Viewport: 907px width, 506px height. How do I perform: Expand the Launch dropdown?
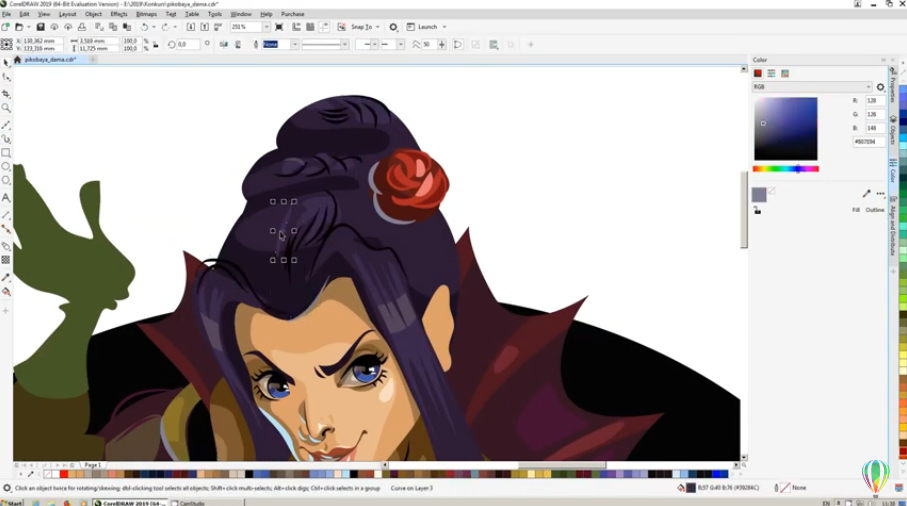tap(444, 27)
